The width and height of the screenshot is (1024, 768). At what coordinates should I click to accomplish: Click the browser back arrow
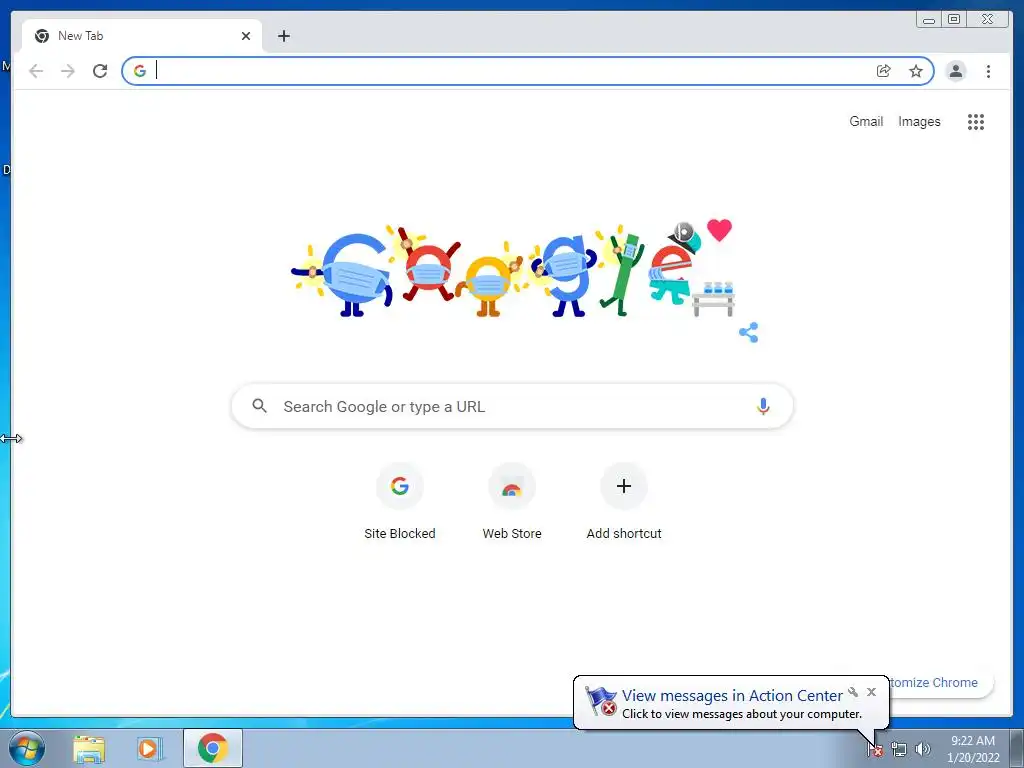[x=36, y=71]
